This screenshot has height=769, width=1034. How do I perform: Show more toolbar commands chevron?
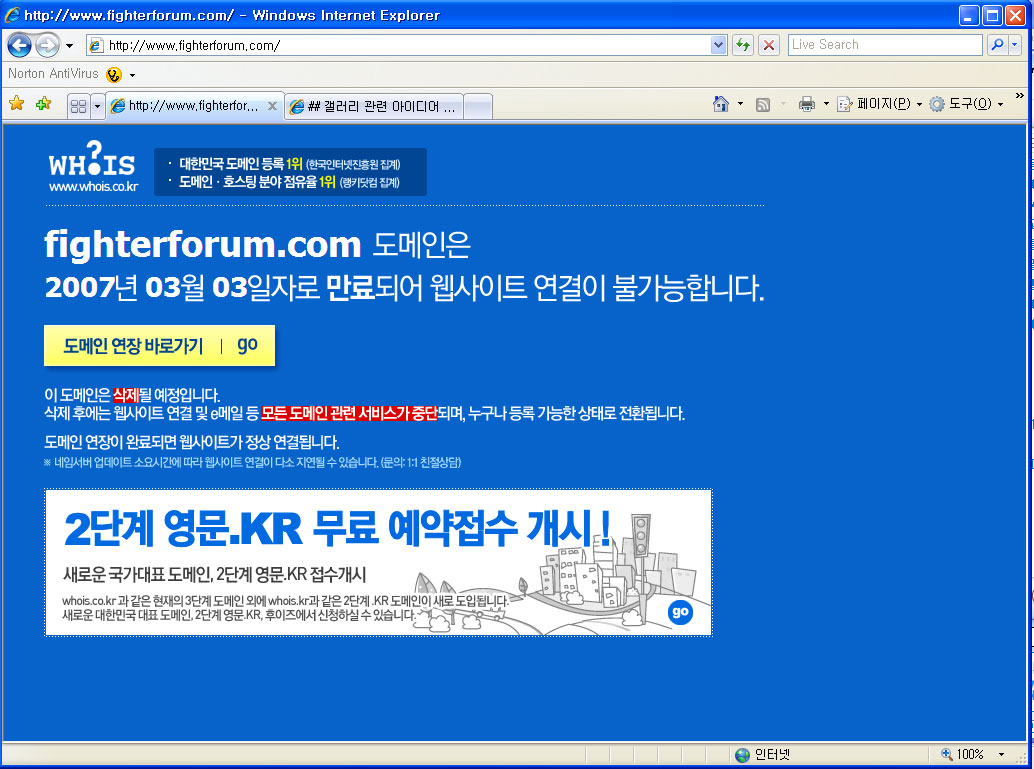[1019, 96]
